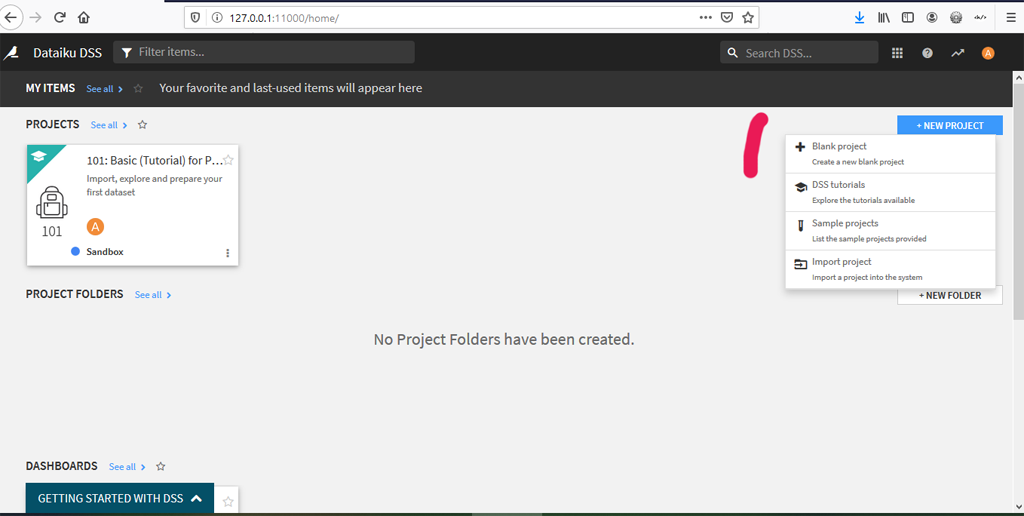The height and width of the screenshot is (516, 1024).
Task: Open the applications grid menu icon
Action: (897, 53)
